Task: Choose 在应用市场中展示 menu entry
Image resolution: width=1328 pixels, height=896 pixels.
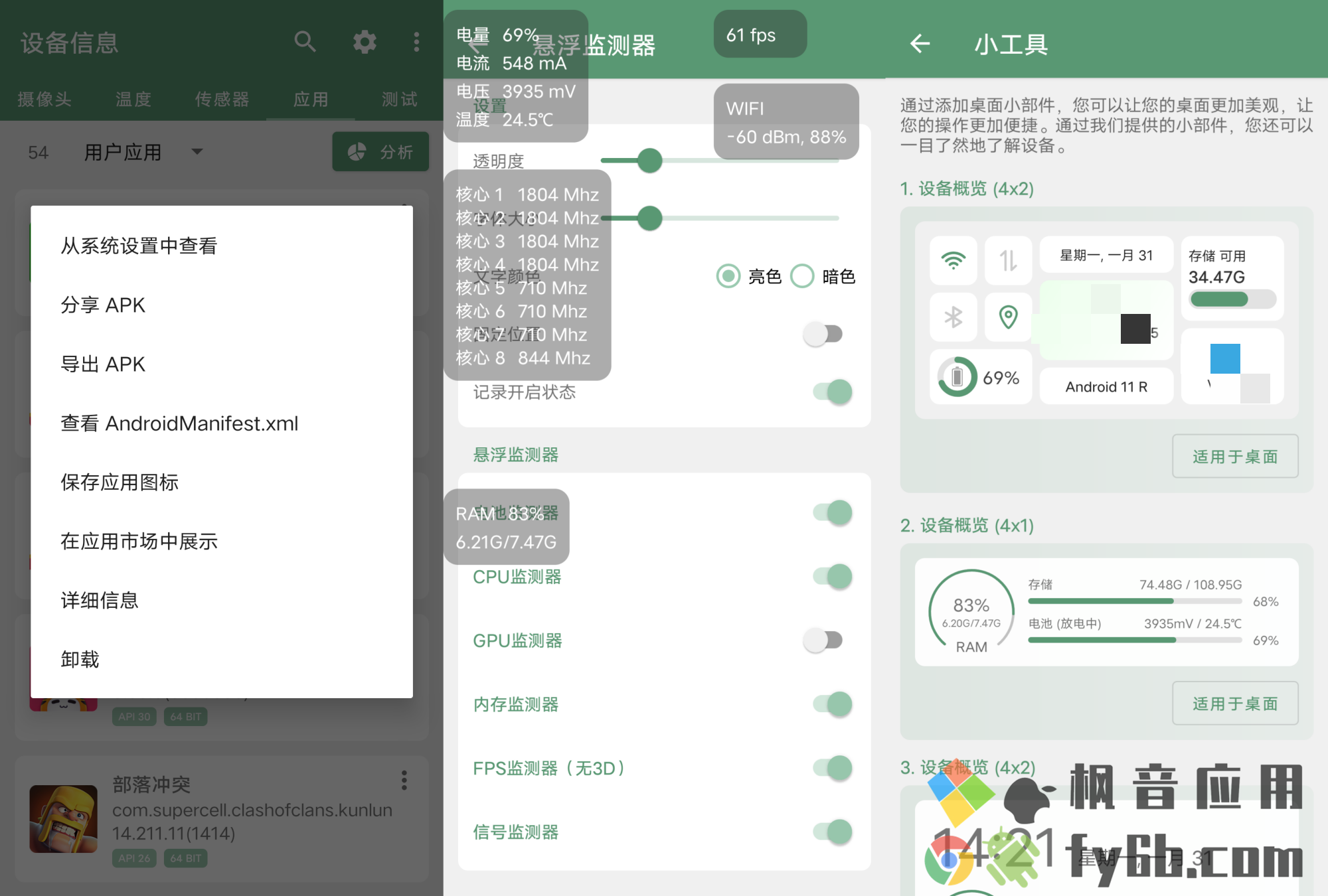Action: click(x=222, y=541)
